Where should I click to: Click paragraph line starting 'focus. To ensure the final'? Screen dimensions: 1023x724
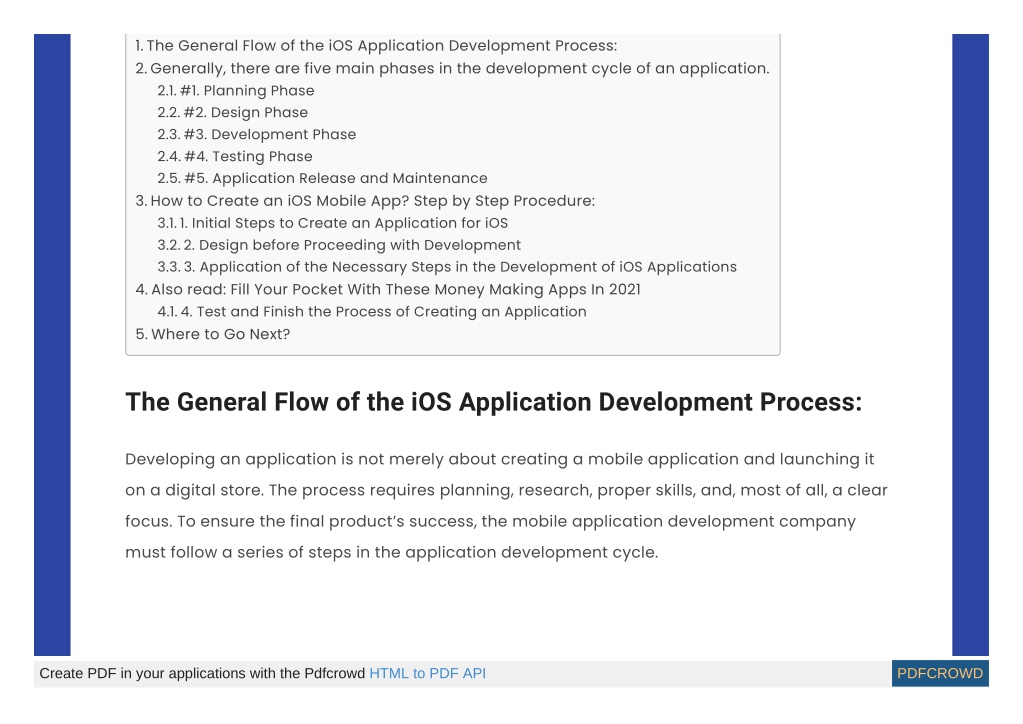[x=491, y=521]
